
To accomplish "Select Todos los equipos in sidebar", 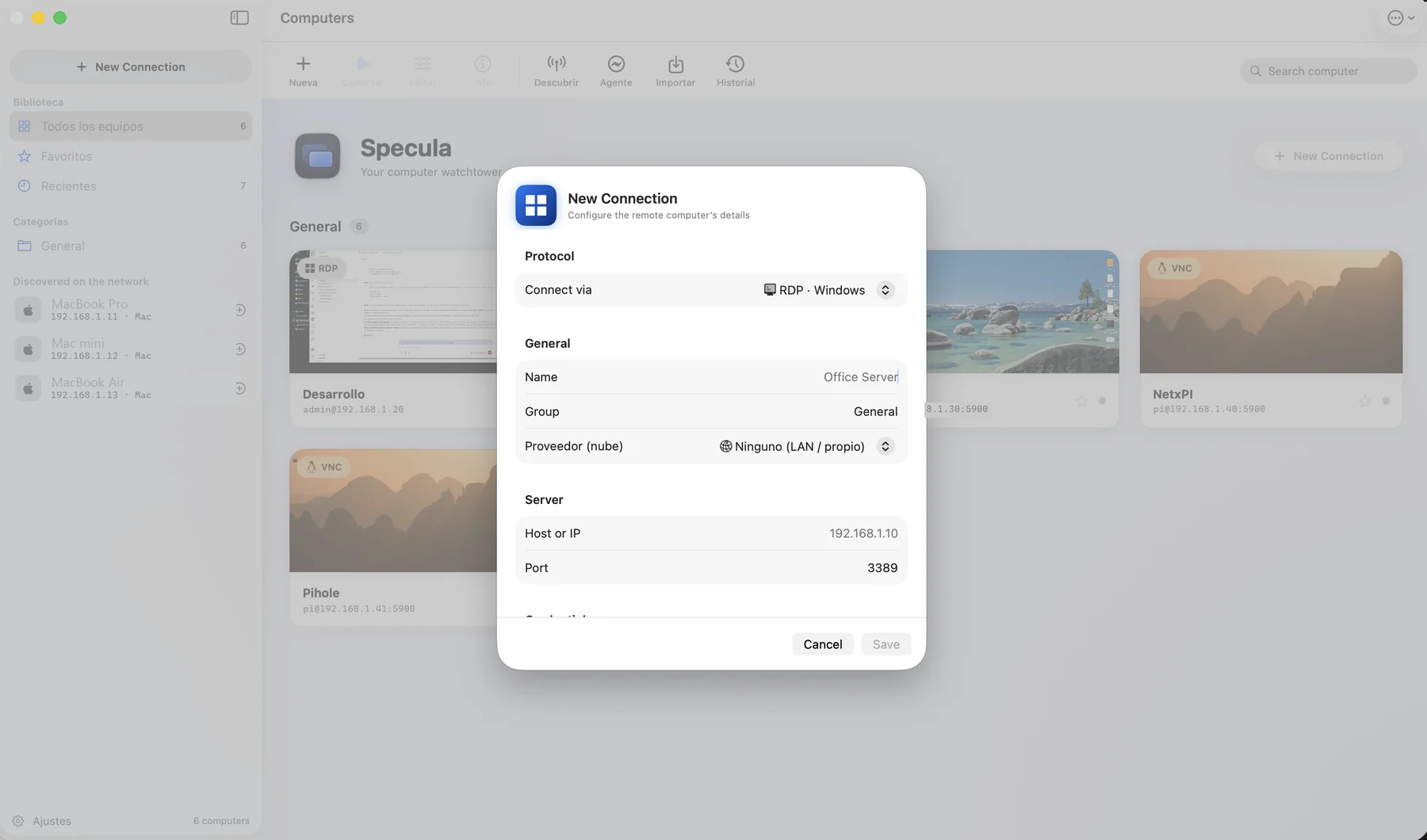I will [x=131, y=126].
